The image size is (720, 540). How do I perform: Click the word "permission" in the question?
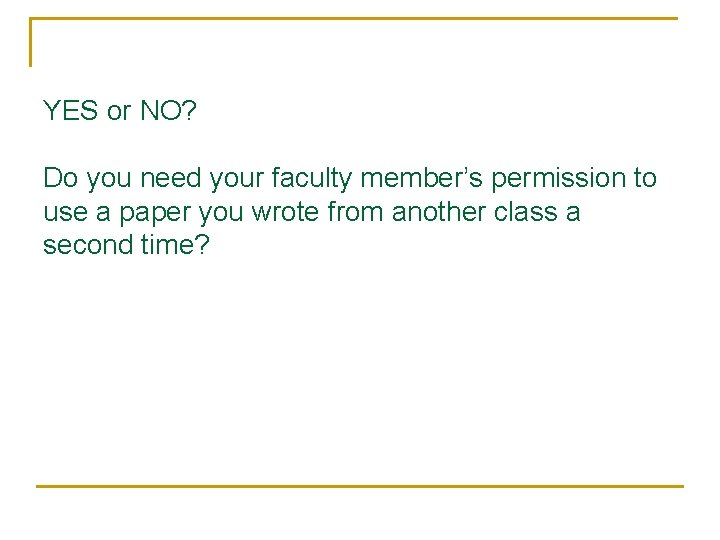pyautogui.click(x=555, y=179)
